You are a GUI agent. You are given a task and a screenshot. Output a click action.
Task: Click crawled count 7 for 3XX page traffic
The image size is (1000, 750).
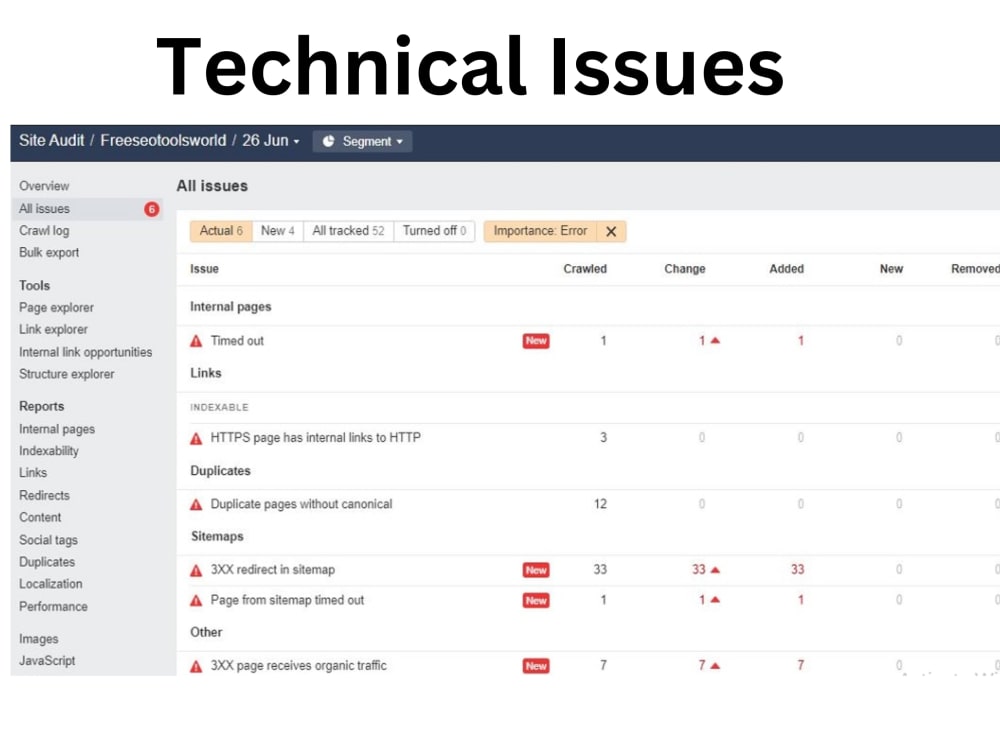pos(603,666)
